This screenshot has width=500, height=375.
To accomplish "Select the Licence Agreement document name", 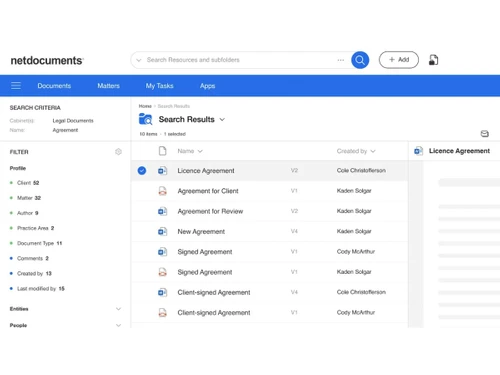I will (206, 171).
